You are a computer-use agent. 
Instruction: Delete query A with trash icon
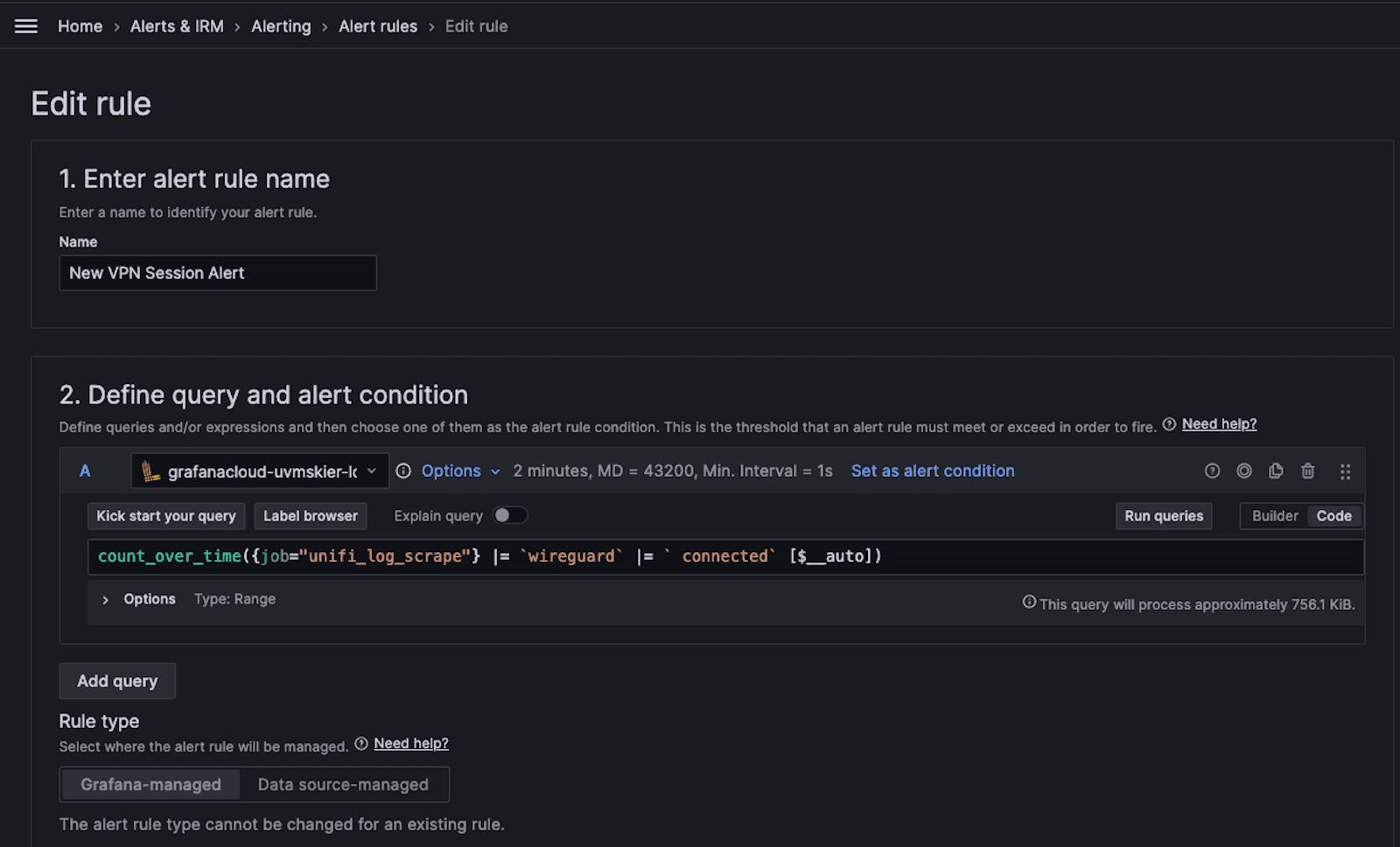(x=1307, y=471)
